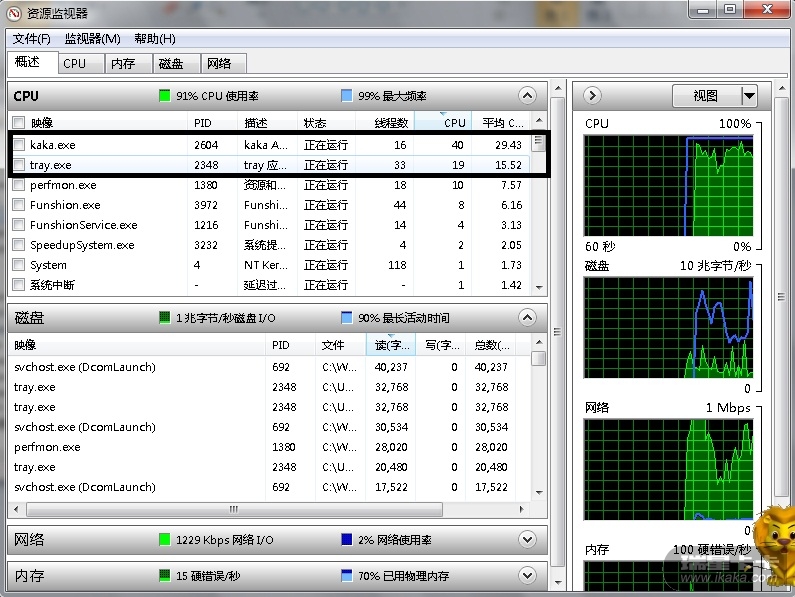Sort CPU table by PID column header
Viewport: 795px width, 597px height.
click(x=213, y=122)
